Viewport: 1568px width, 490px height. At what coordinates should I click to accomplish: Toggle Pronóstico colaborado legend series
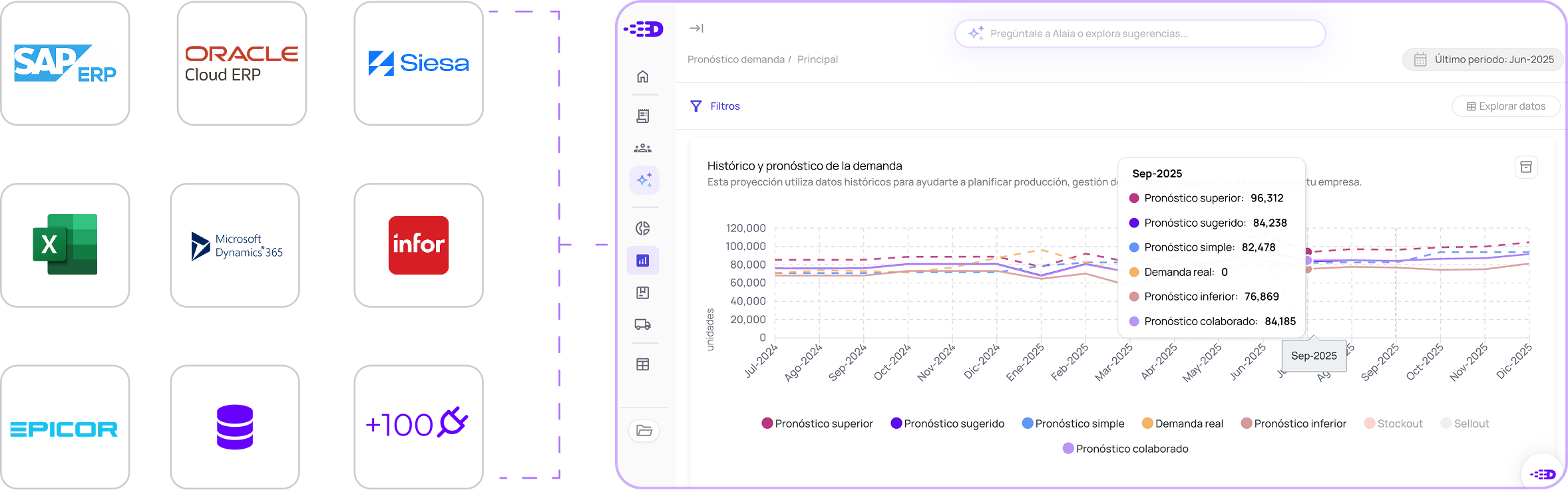point(1125,449)
